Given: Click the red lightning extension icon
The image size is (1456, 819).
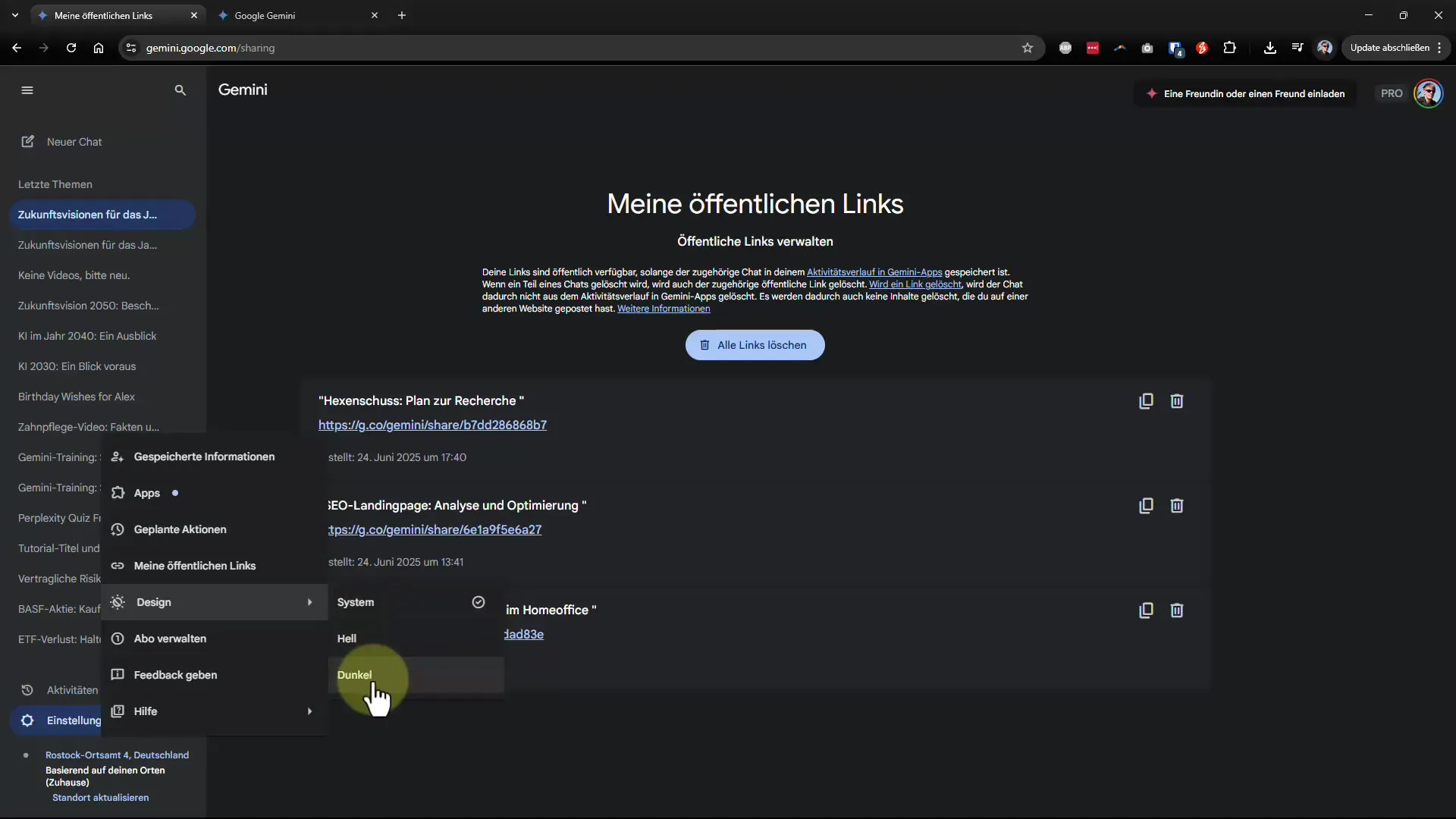Looking at the screenshot, I should (x=1202, y=48).
